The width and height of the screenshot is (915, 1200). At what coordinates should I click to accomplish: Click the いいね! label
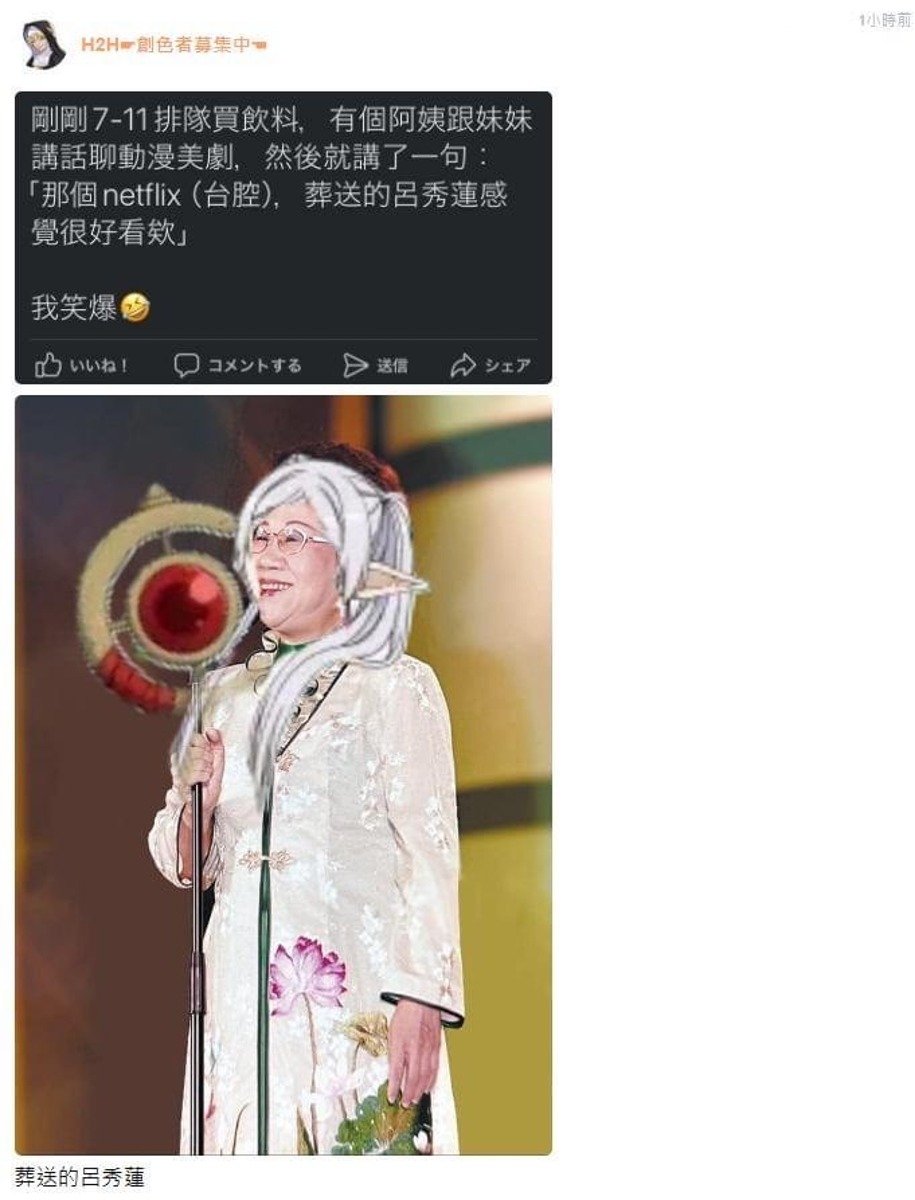click(x=98, y=366)
